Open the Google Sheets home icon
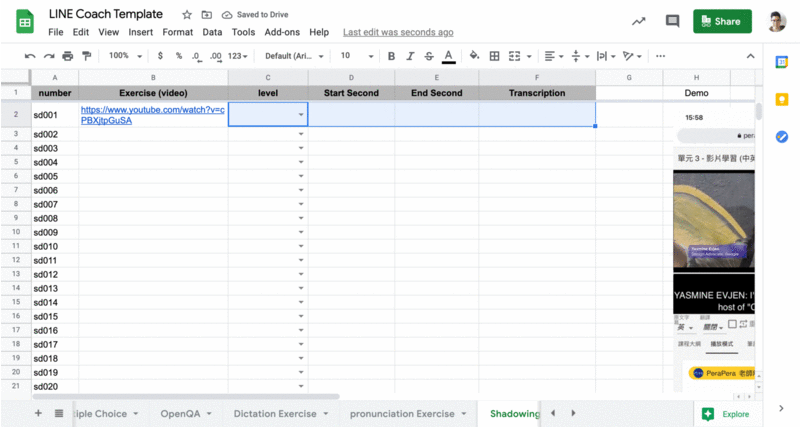 click(24, 21)
